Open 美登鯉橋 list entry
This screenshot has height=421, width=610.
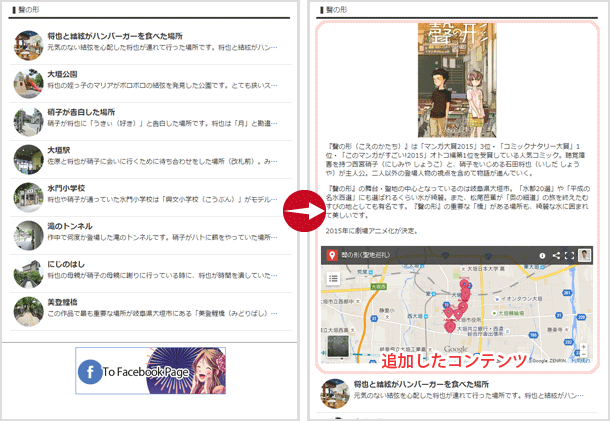coord(151,312)
